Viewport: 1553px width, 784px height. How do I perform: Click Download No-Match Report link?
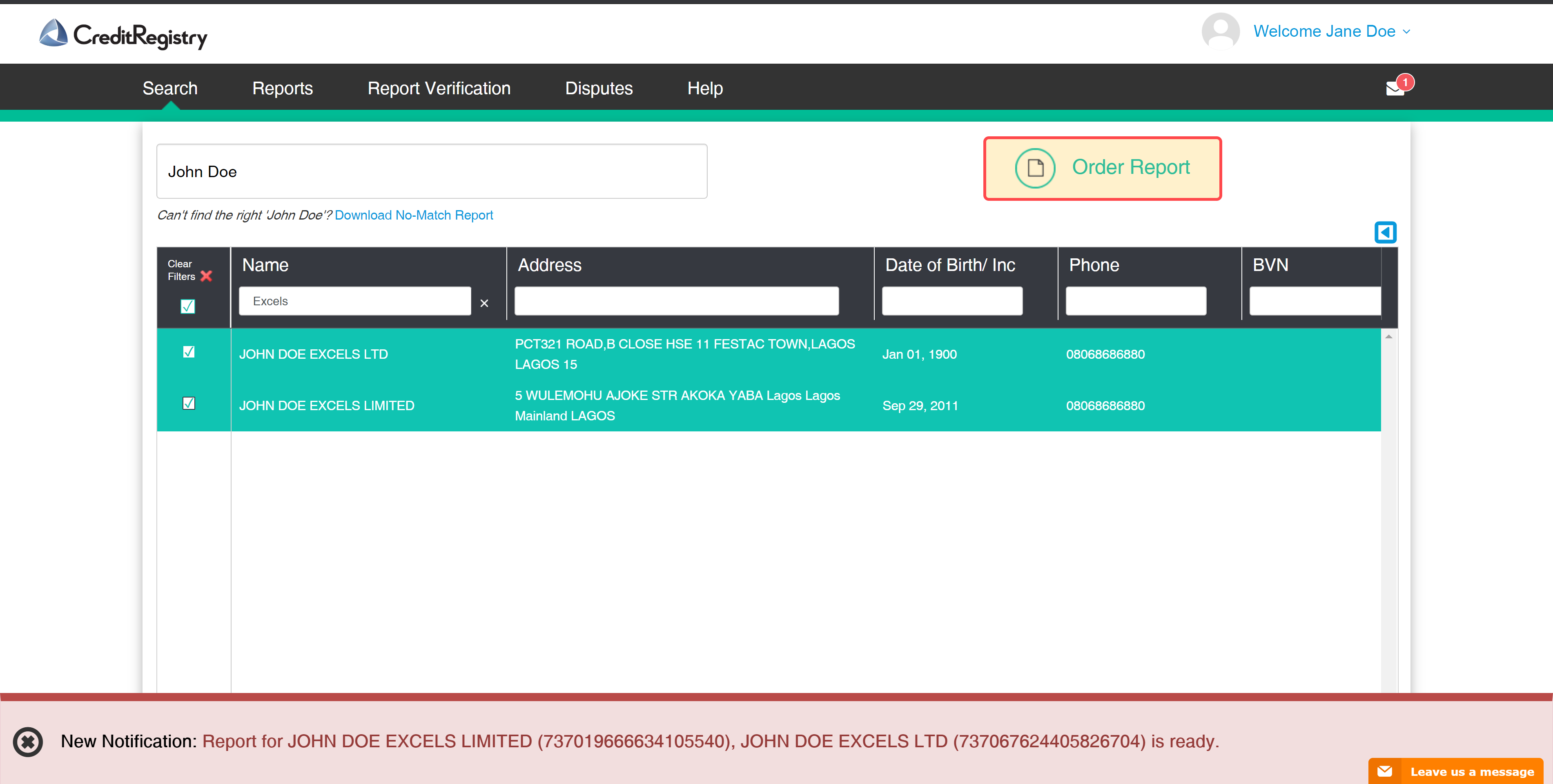414,215
